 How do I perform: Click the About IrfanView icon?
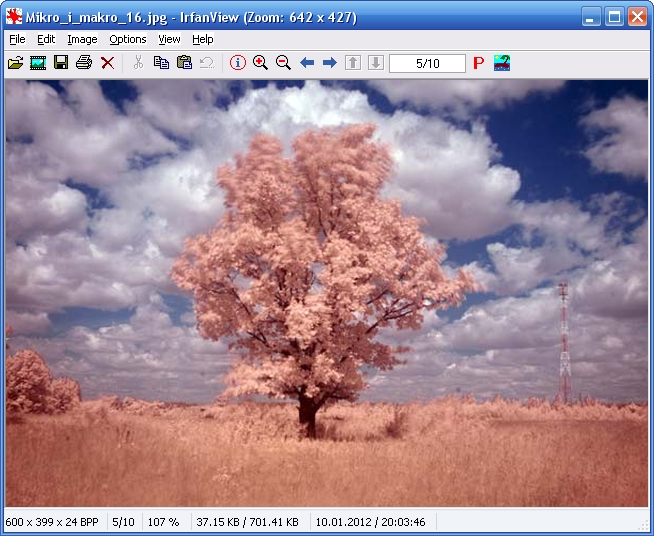(502, 63)
